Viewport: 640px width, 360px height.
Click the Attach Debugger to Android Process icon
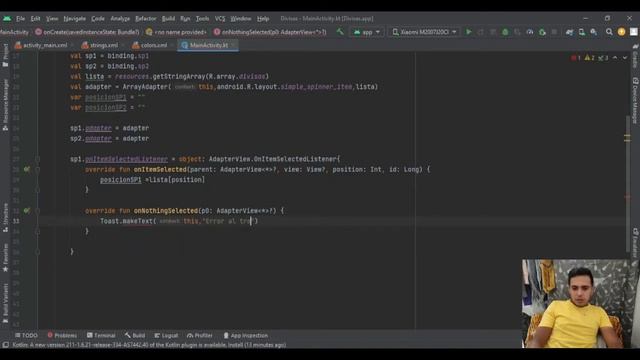coord(542,32)
